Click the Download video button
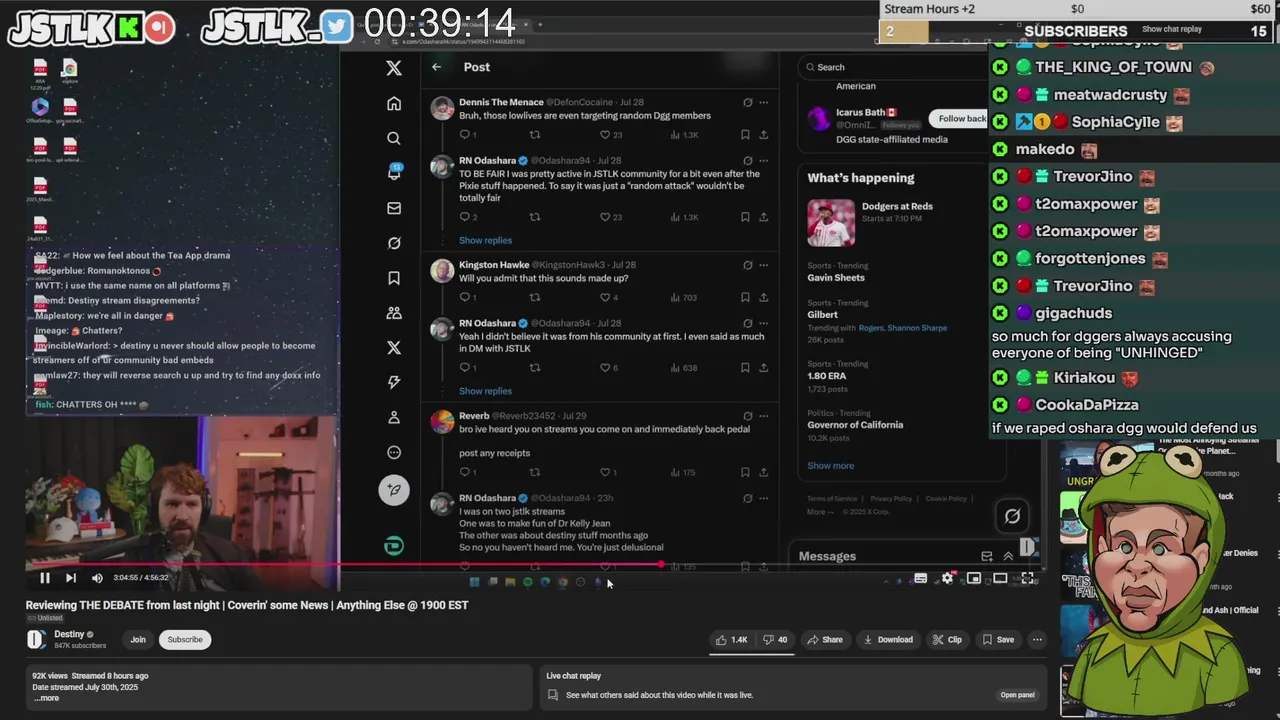Image resolution: width=1280 pixels, height=720 pixels. [888, 640]
